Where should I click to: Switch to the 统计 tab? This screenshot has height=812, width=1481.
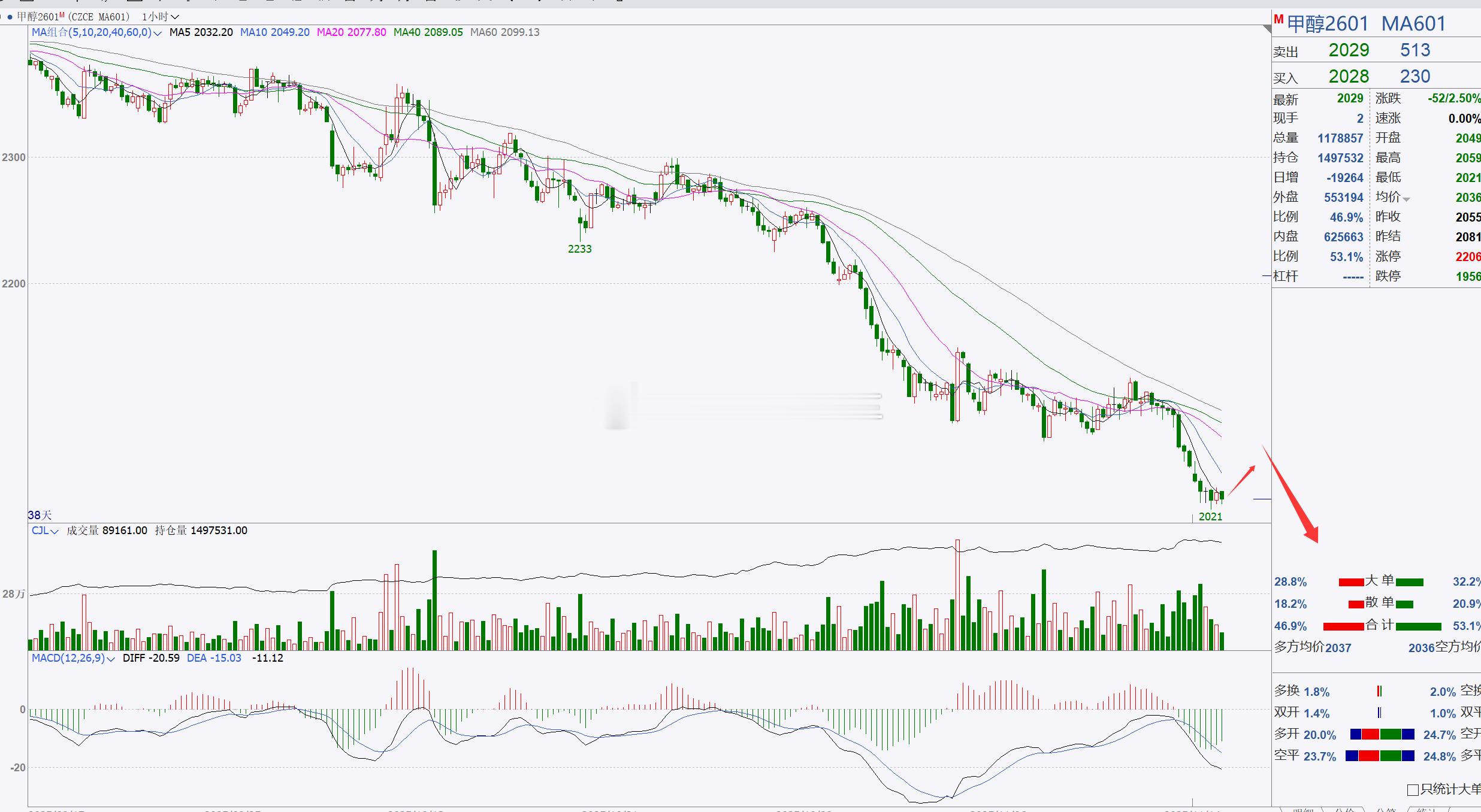(x=1426, y=810)
